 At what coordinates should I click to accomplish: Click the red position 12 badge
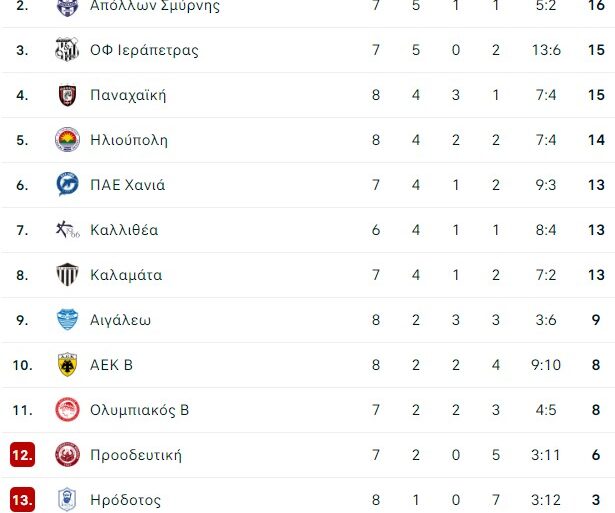[22, 455]
